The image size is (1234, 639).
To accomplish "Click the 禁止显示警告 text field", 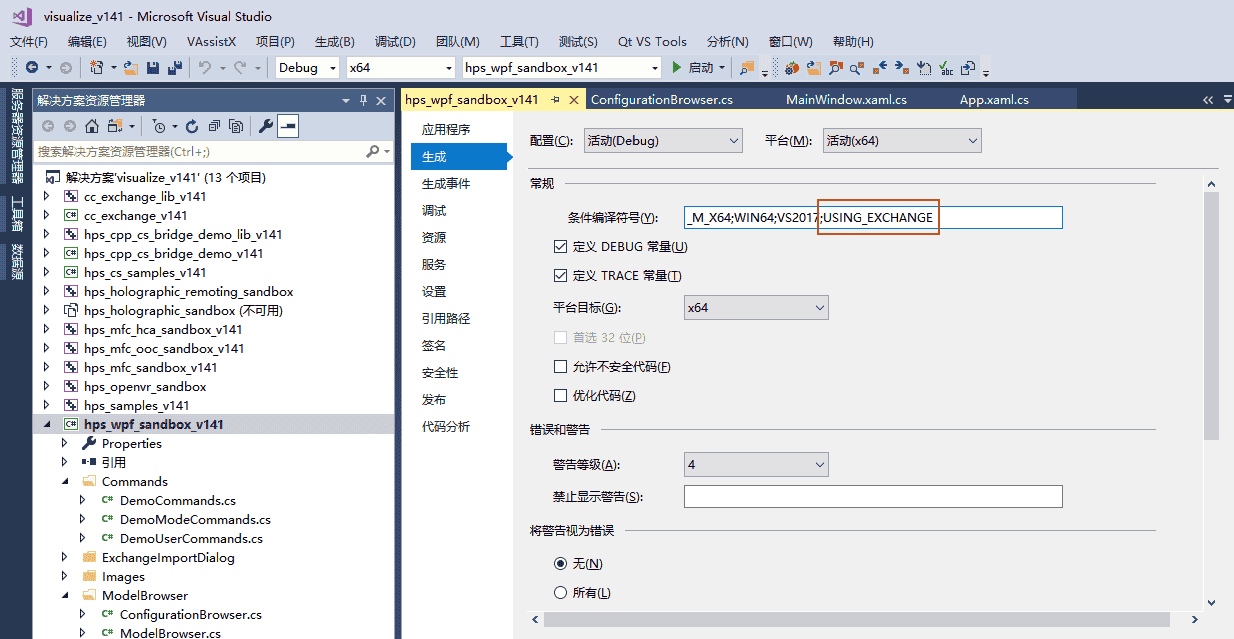I will coord(873,496).
